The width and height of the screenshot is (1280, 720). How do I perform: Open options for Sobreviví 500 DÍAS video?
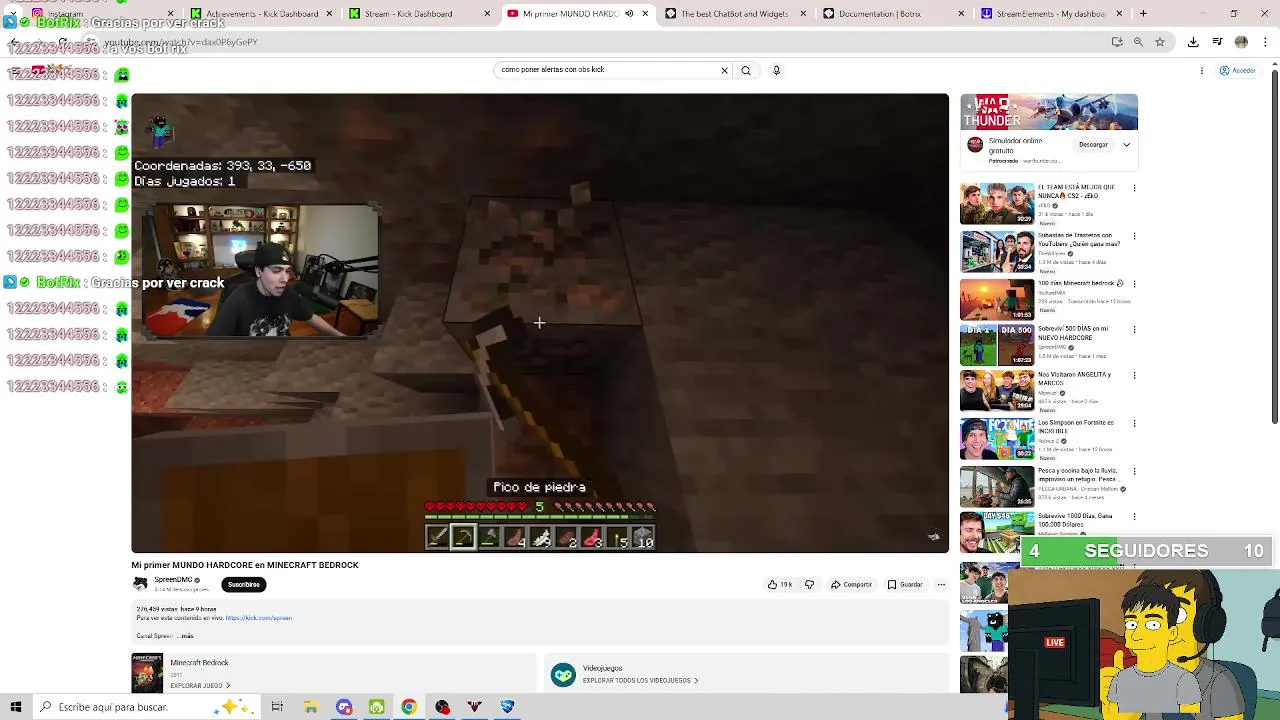click(x=1134, y=329)
